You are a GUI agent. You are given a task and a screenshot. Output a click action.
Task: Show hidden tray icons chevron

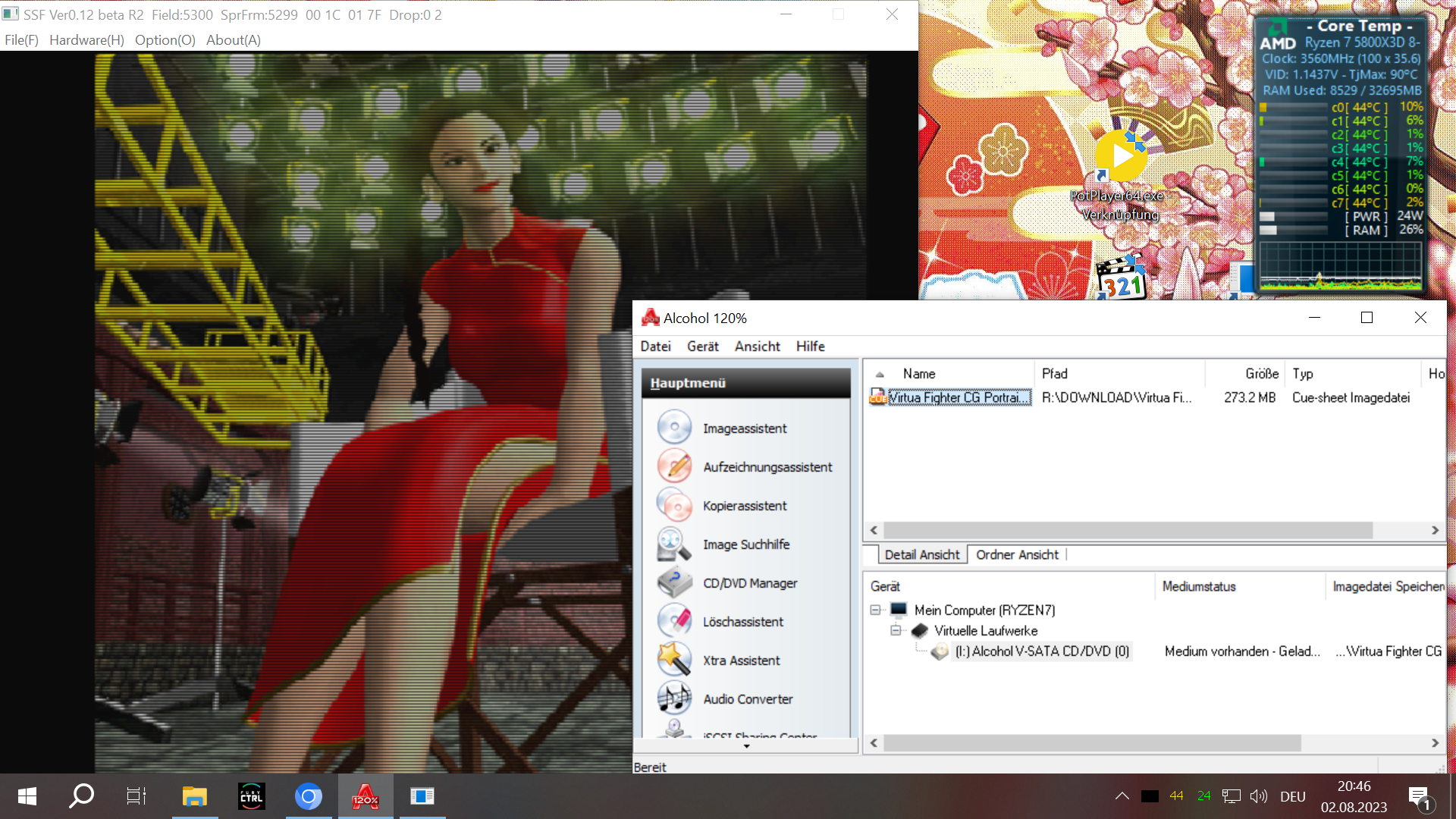pos(1122,796)
